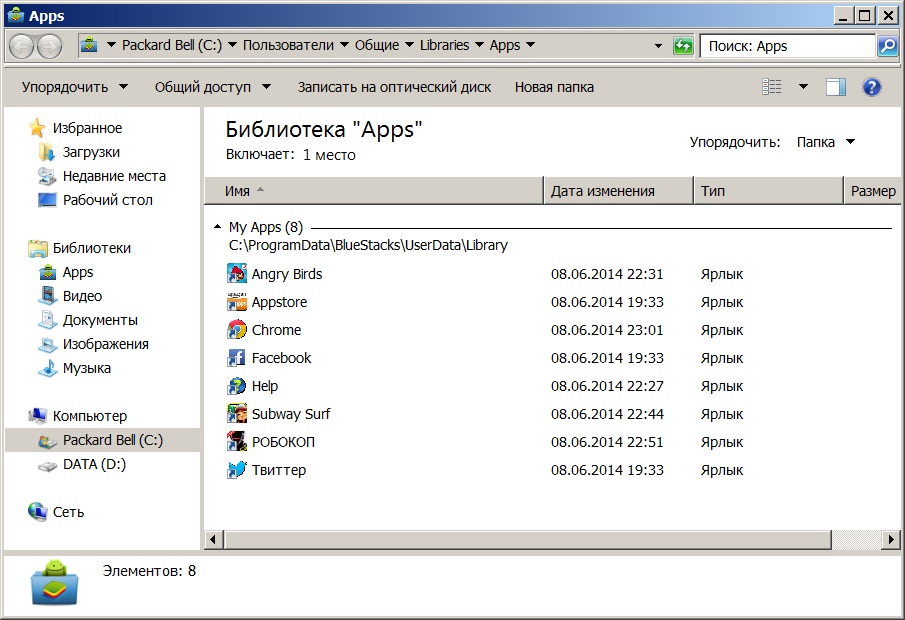Select Компьютер in the navigation pane

[x=89, y=416]
